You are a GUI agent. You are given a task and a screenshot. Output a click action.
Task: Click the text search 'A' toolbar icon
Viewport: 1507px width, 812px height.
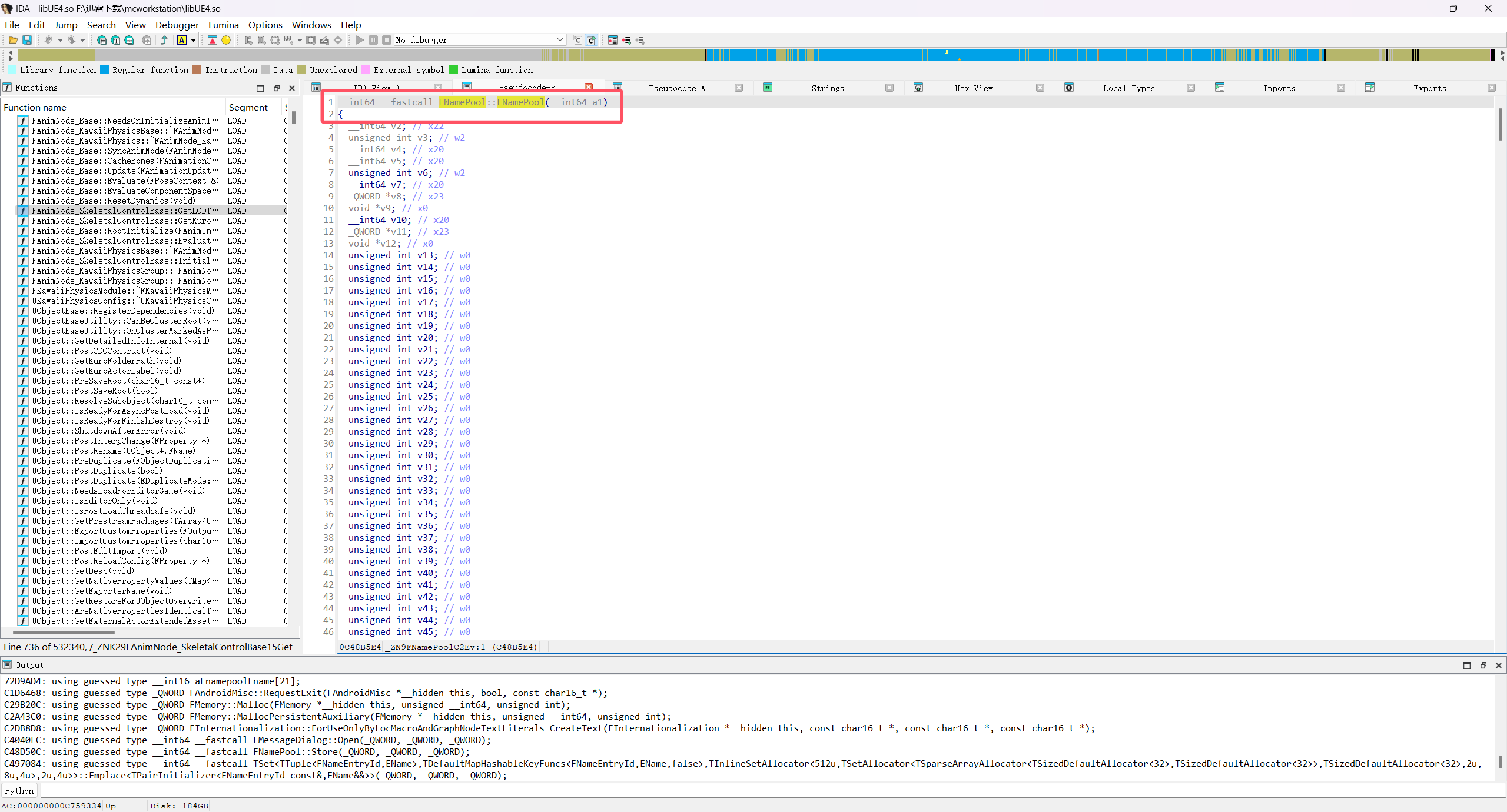pyautogui.click(x=182, y=40)
